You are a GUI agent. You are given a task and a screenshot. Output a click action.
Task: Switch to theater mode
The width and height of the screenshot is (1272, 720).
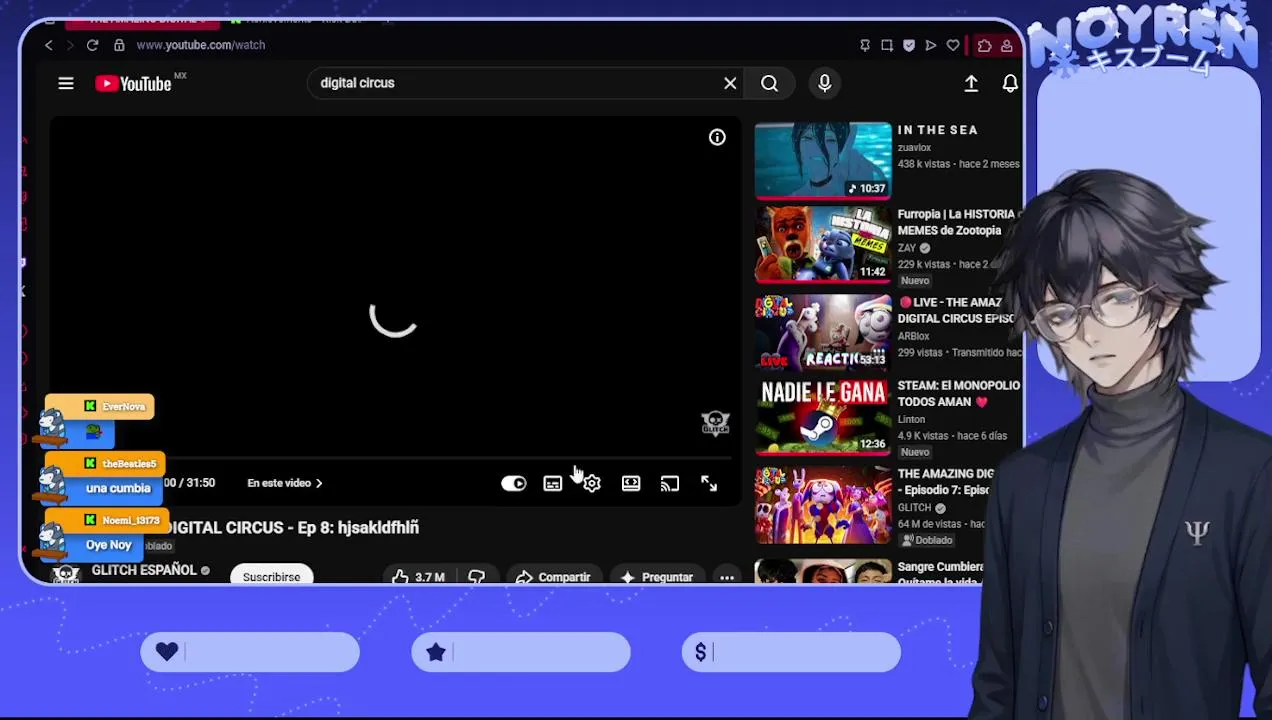[x=631, y=484]
